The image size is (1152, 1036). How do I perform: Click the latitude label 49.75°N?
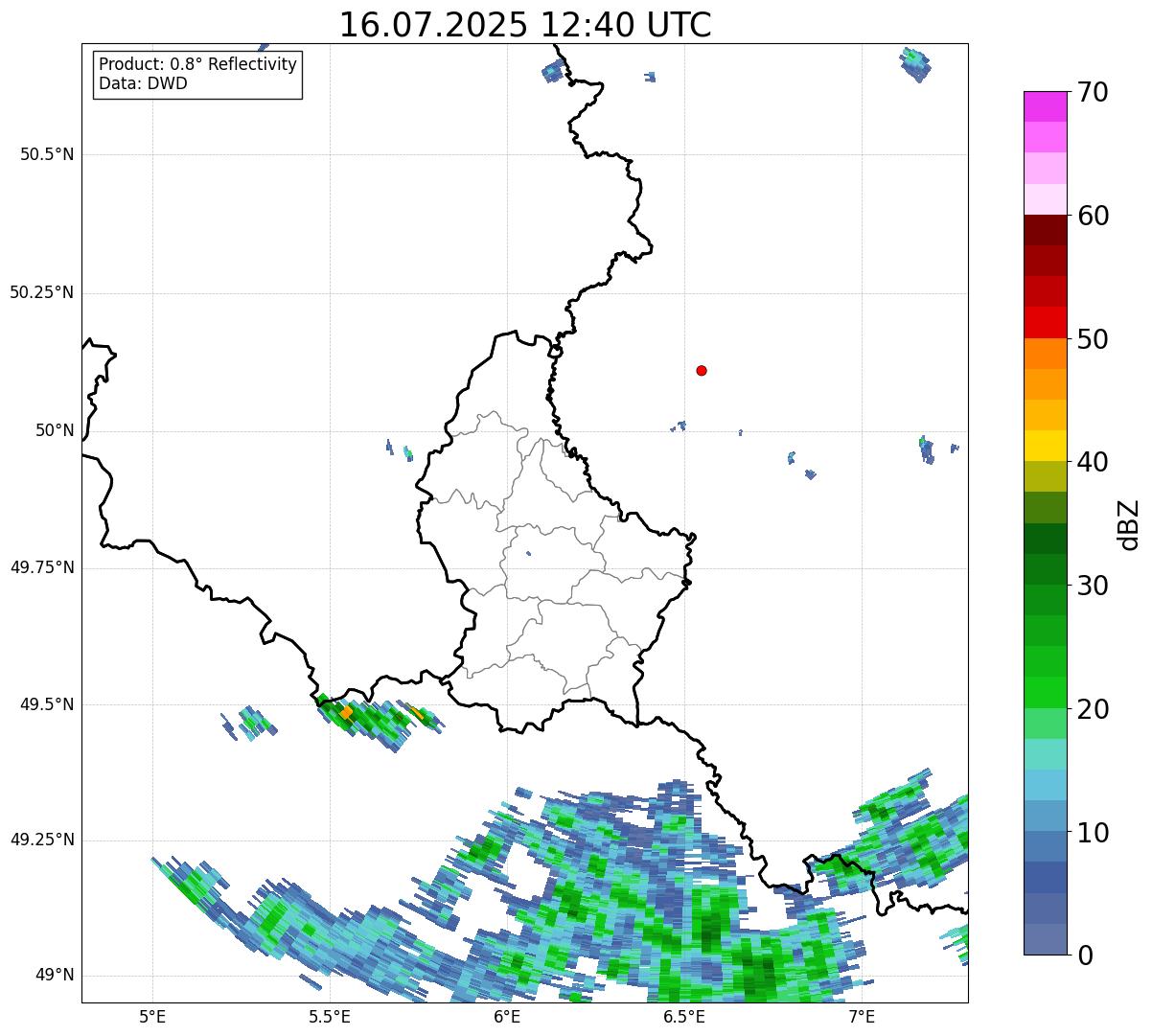[x=41, y=567]
